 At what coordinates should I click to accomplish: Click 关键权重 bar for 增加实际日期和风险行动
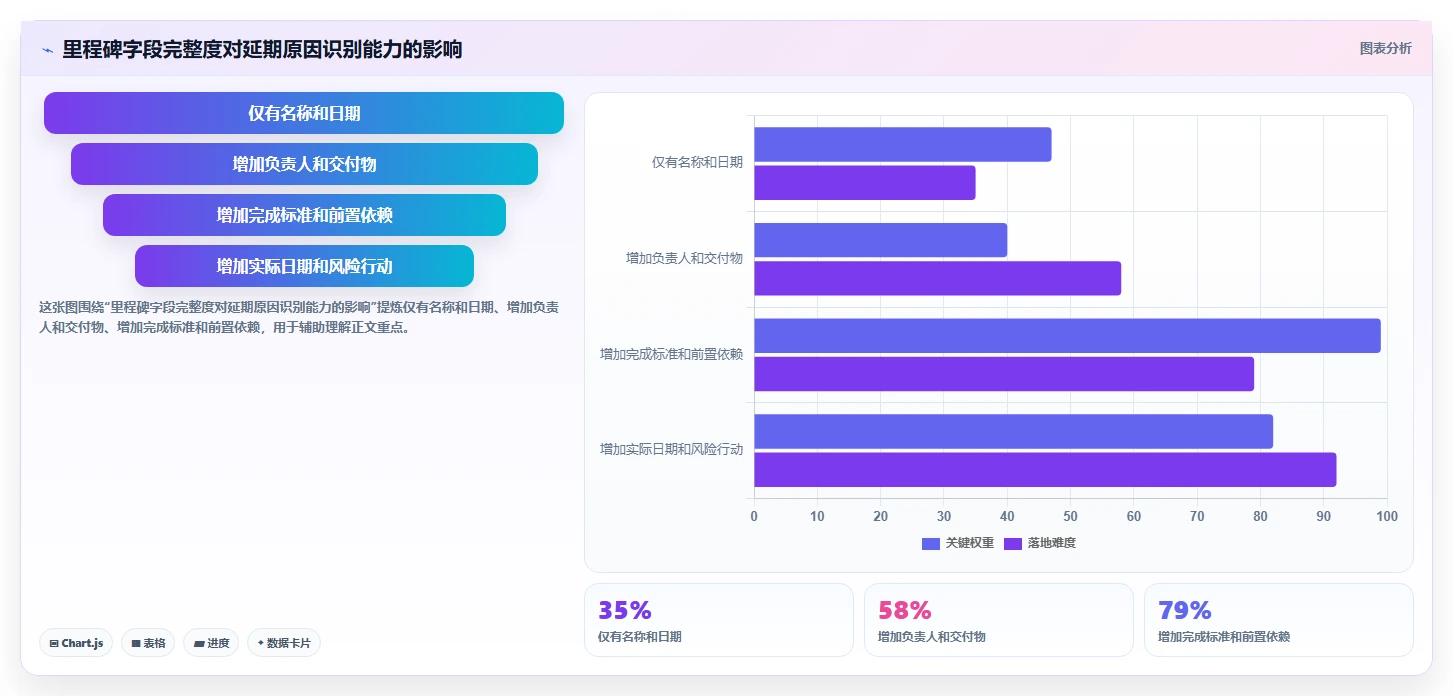(1013, 431)
